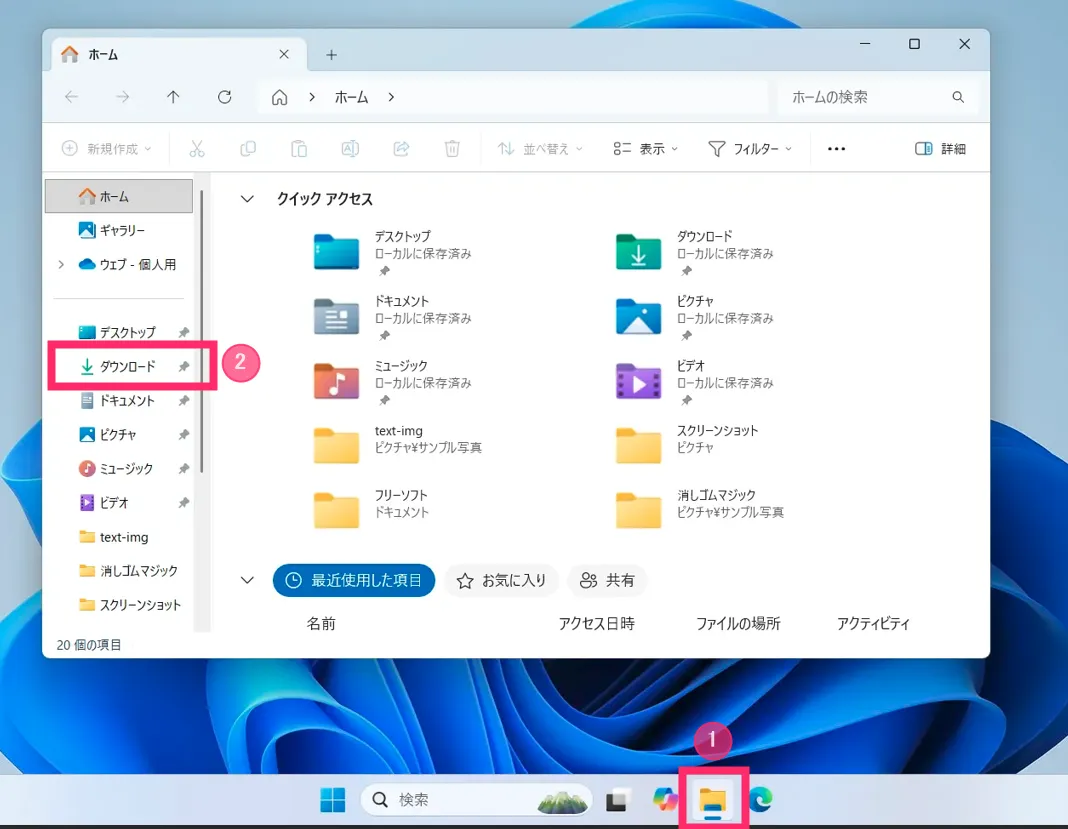Collapse the クイック アクセス section
The image size is (1068, 829).
[247, 199]
